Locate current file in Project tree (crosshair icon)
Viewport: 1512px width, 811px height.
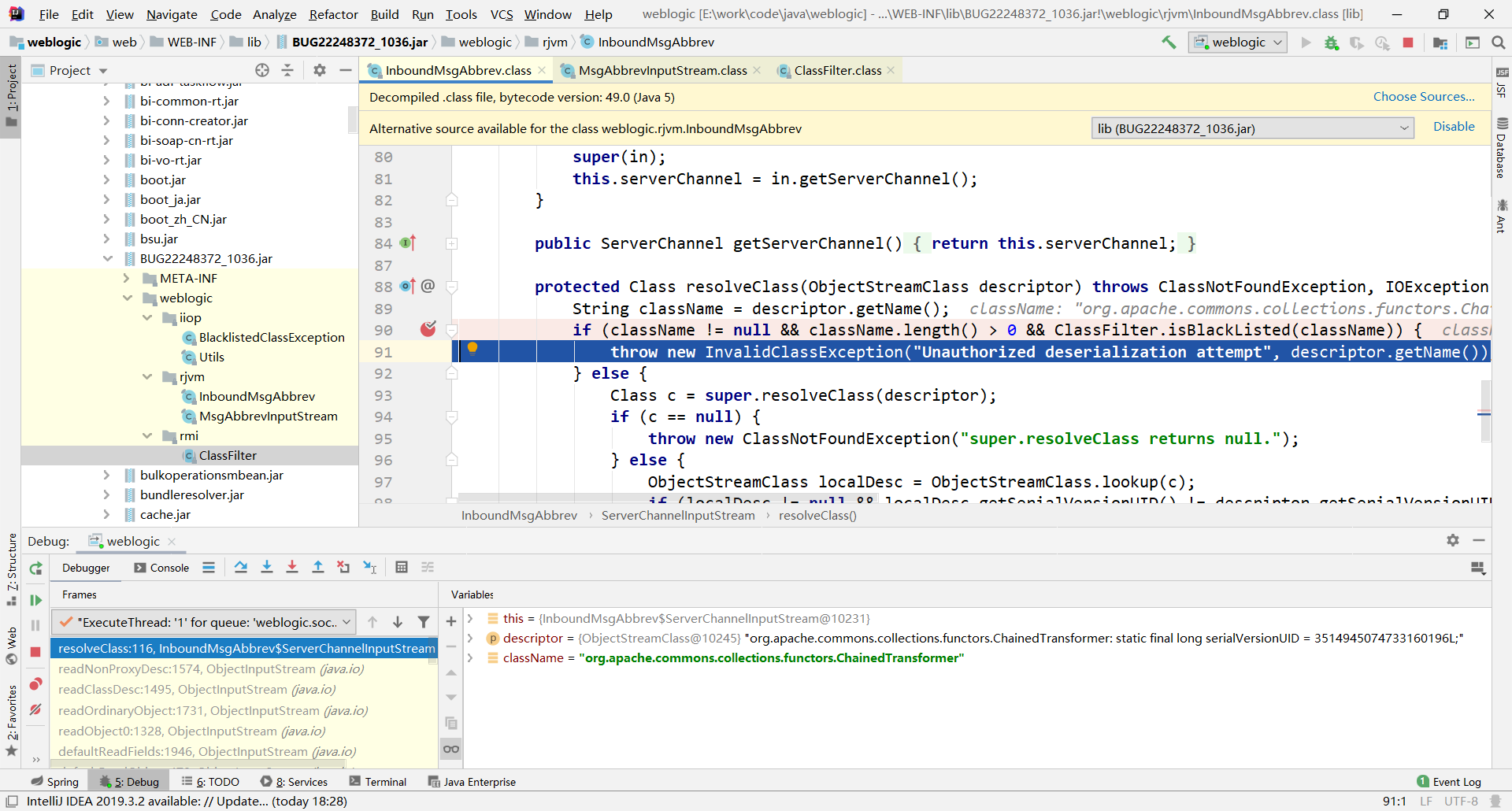tap(262, 70)
